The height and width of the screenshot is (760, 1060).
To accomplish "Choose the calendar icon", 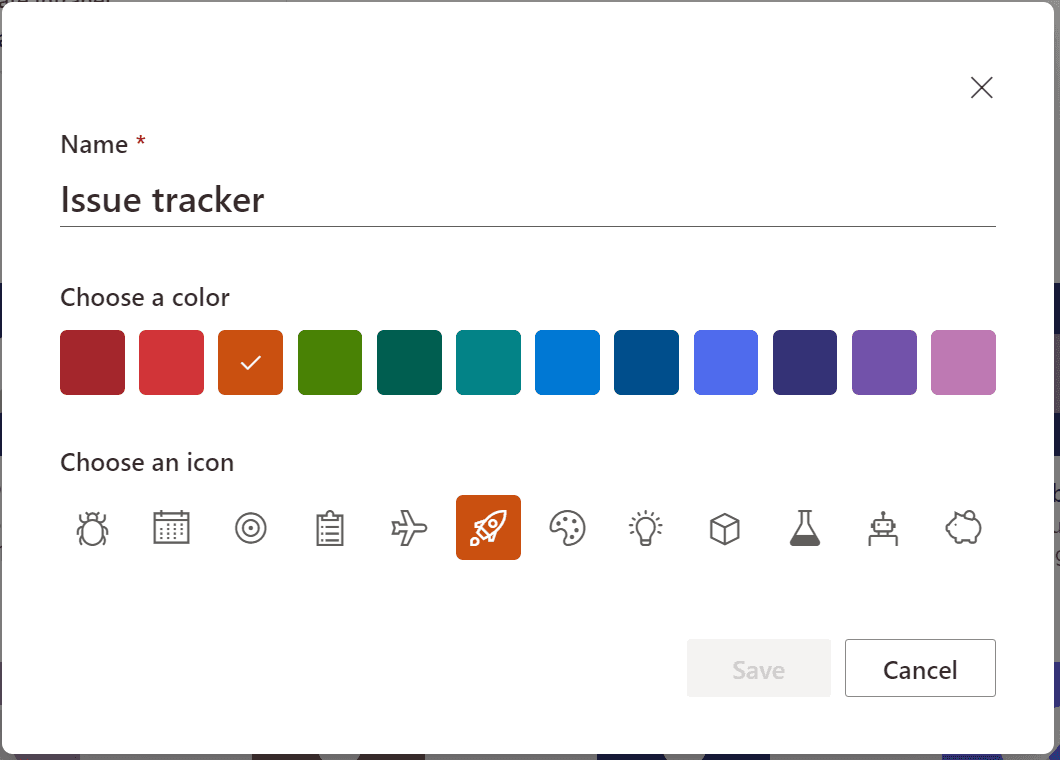I will 172,527.
